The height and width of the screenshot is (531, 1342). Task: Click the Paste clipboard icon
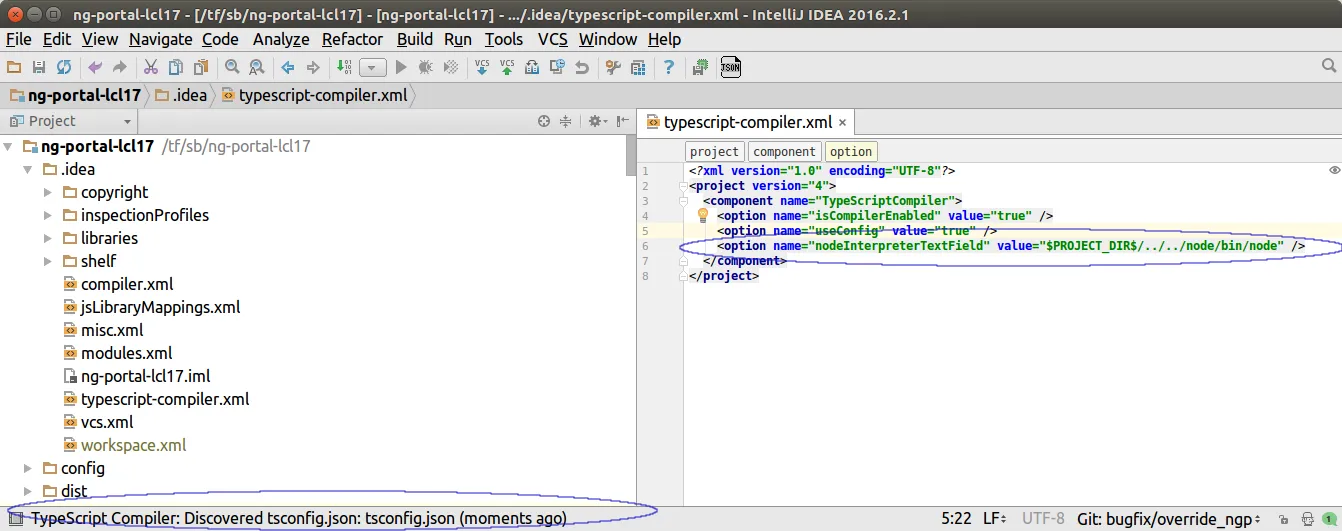click(x=201, y=67)
